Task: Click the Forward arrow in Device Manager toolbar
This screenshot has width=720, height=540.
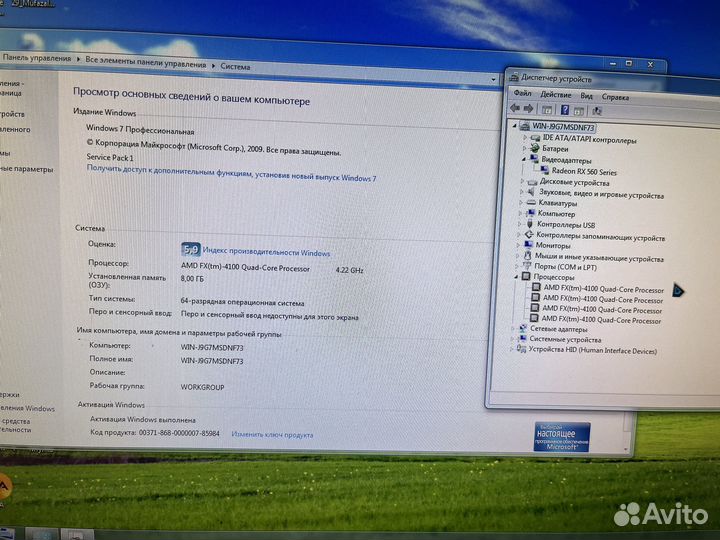Action: (528, 109)
